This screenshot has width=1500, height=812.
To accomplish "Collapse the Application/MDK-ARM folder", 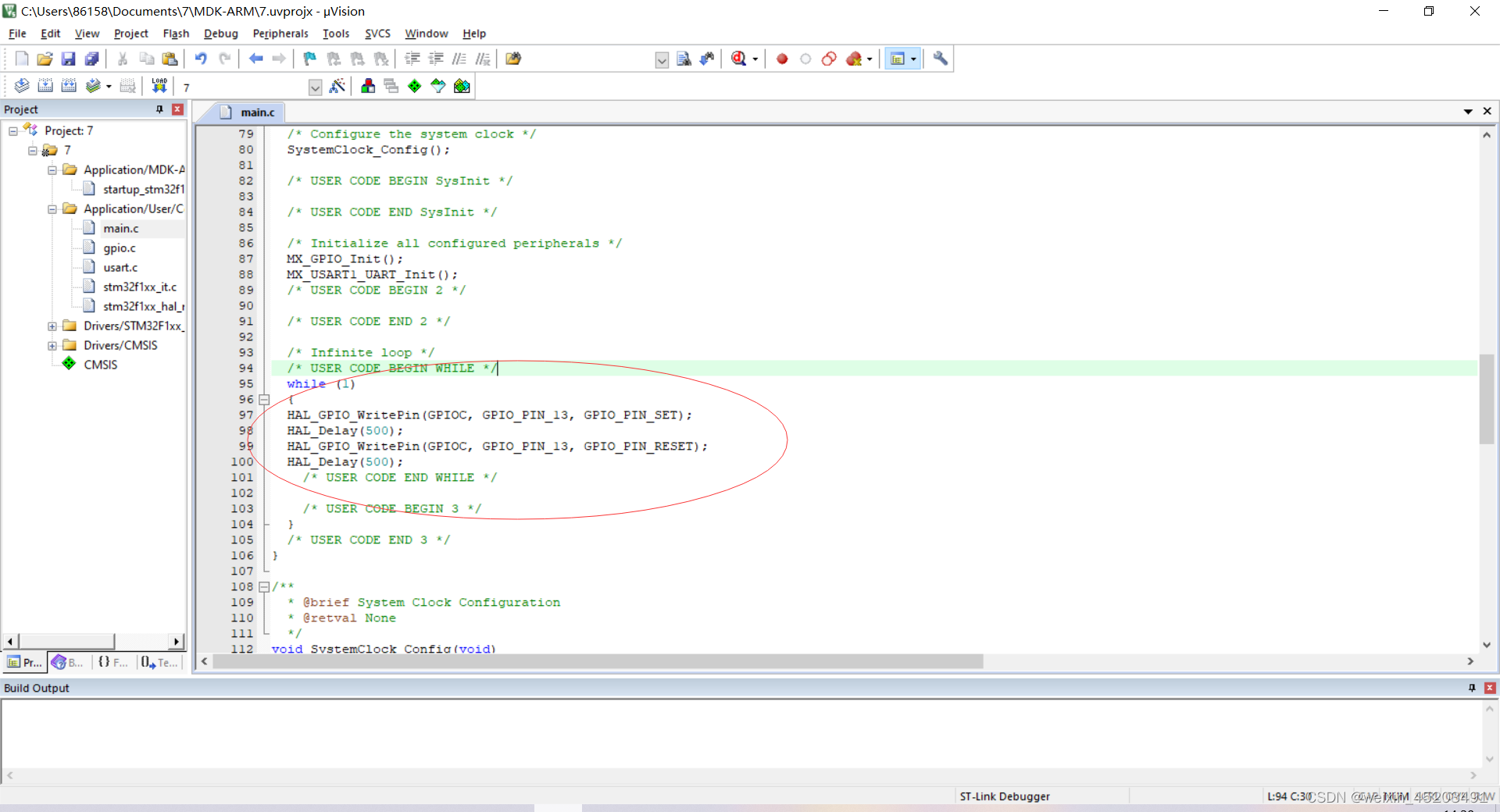I will (52, 170).
